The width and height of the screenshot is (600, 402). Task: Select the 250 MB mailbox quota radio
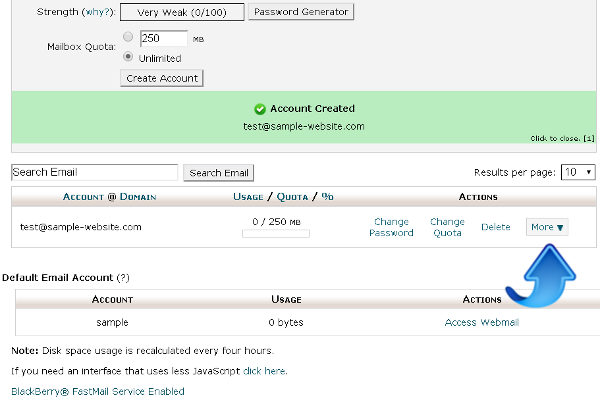coord(127,39)
